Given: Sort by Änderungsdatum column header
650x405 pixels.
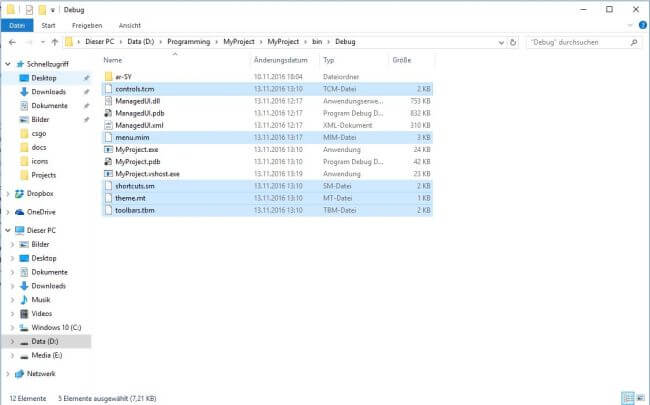Looking at the screenshot, I should [281, 60].
